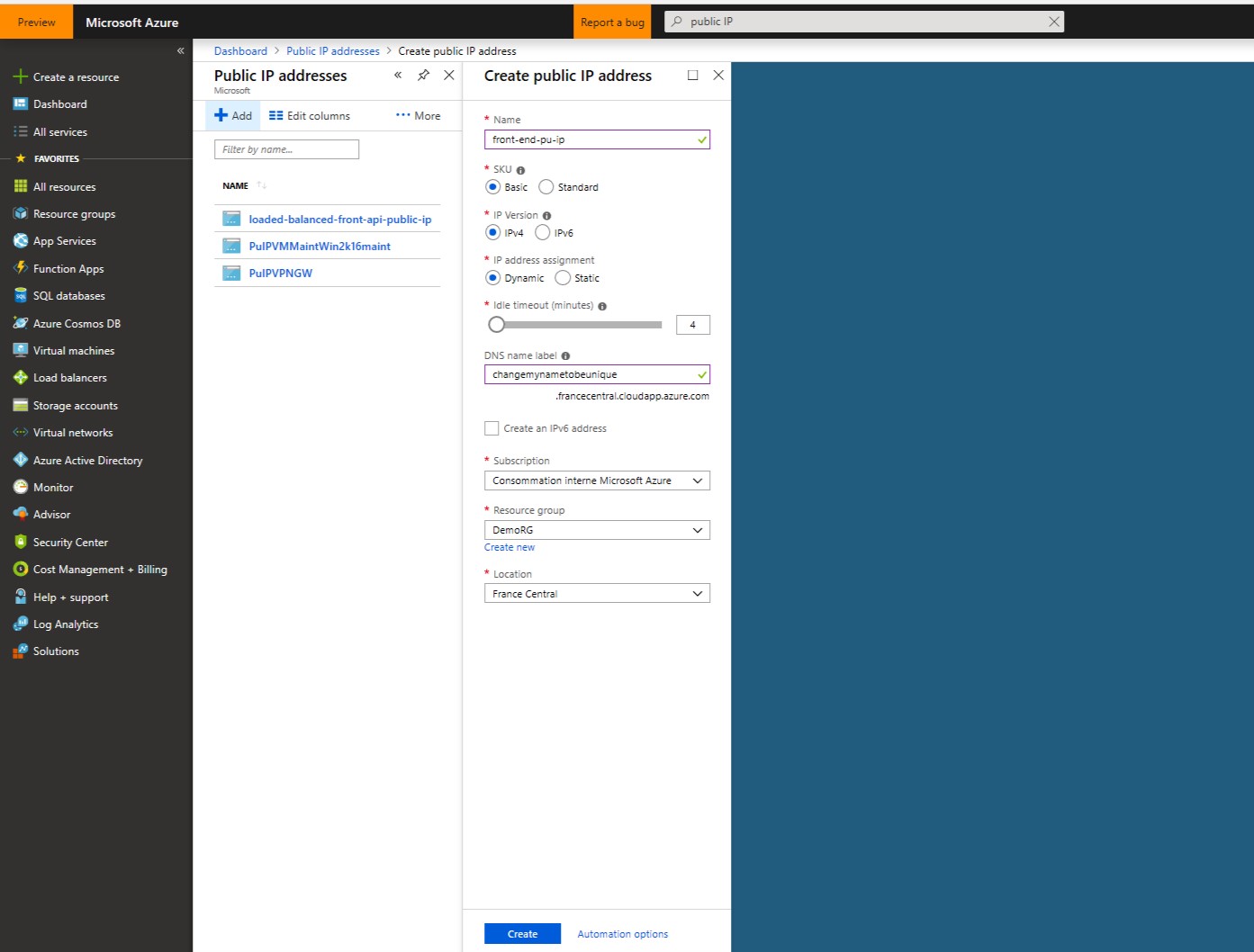This screenshot has width=1254, height=952.
Task: Pin the Public IP addresses blade
Action: [x=423, y=76]
